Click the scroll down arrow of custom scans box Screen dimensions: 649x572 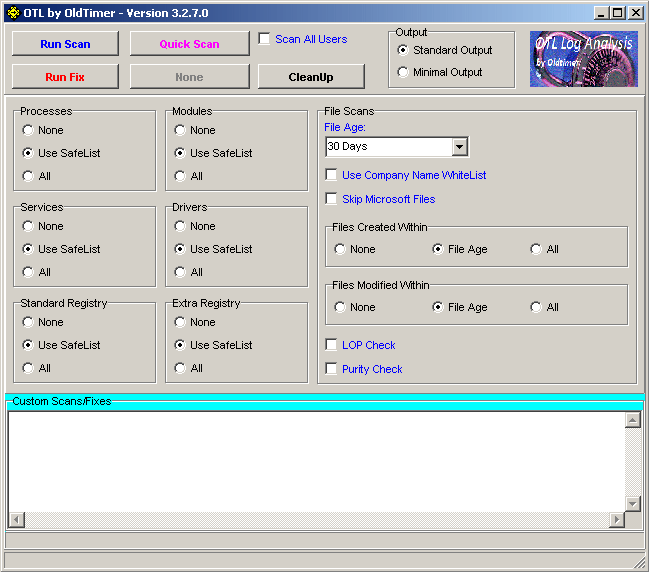click(x=632, y=504)
